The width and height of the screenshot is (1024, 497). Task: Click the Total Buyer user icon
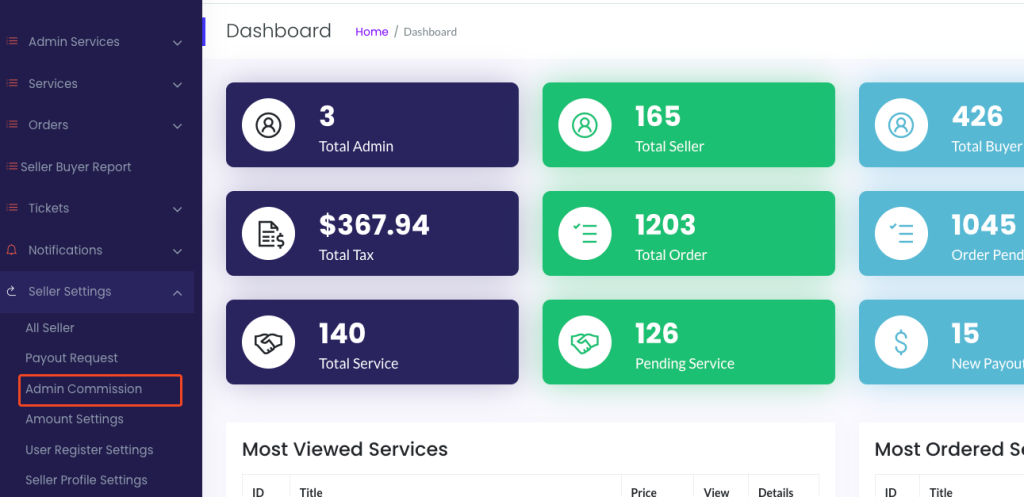point(901,125)
